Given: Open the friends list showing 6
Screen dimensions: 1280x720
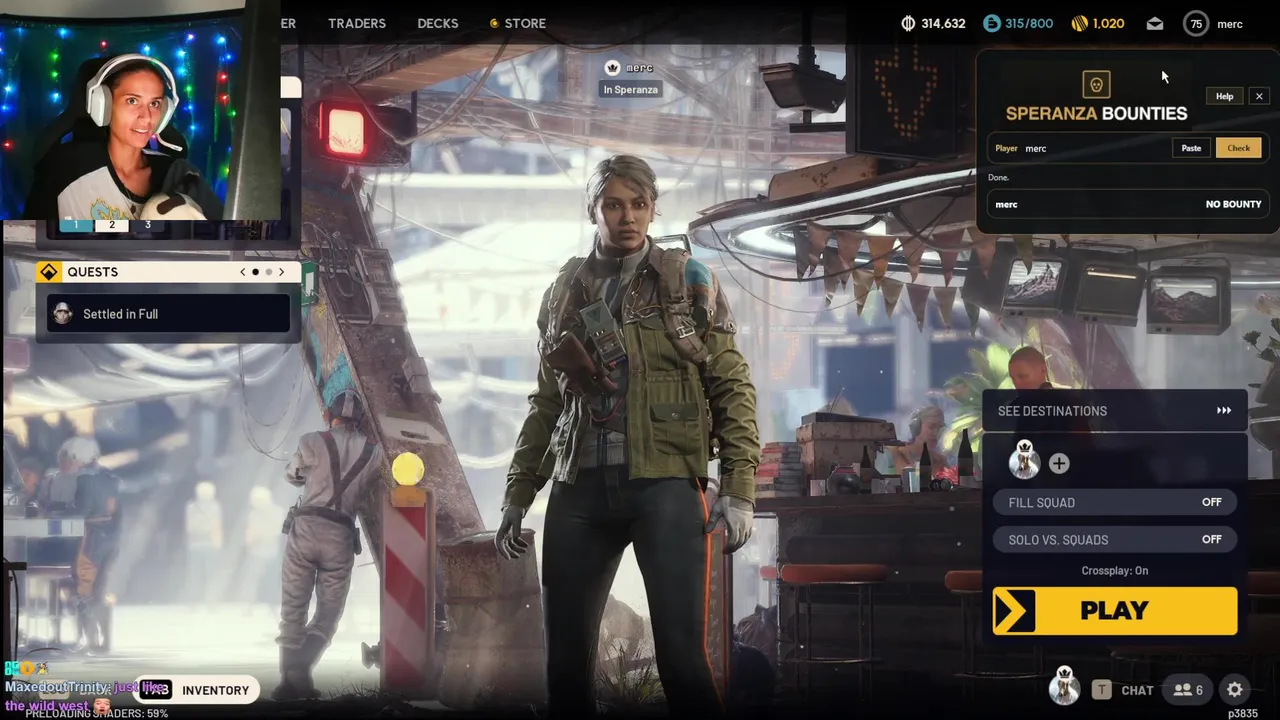Looking at the screenshot, I should 1188,690.
